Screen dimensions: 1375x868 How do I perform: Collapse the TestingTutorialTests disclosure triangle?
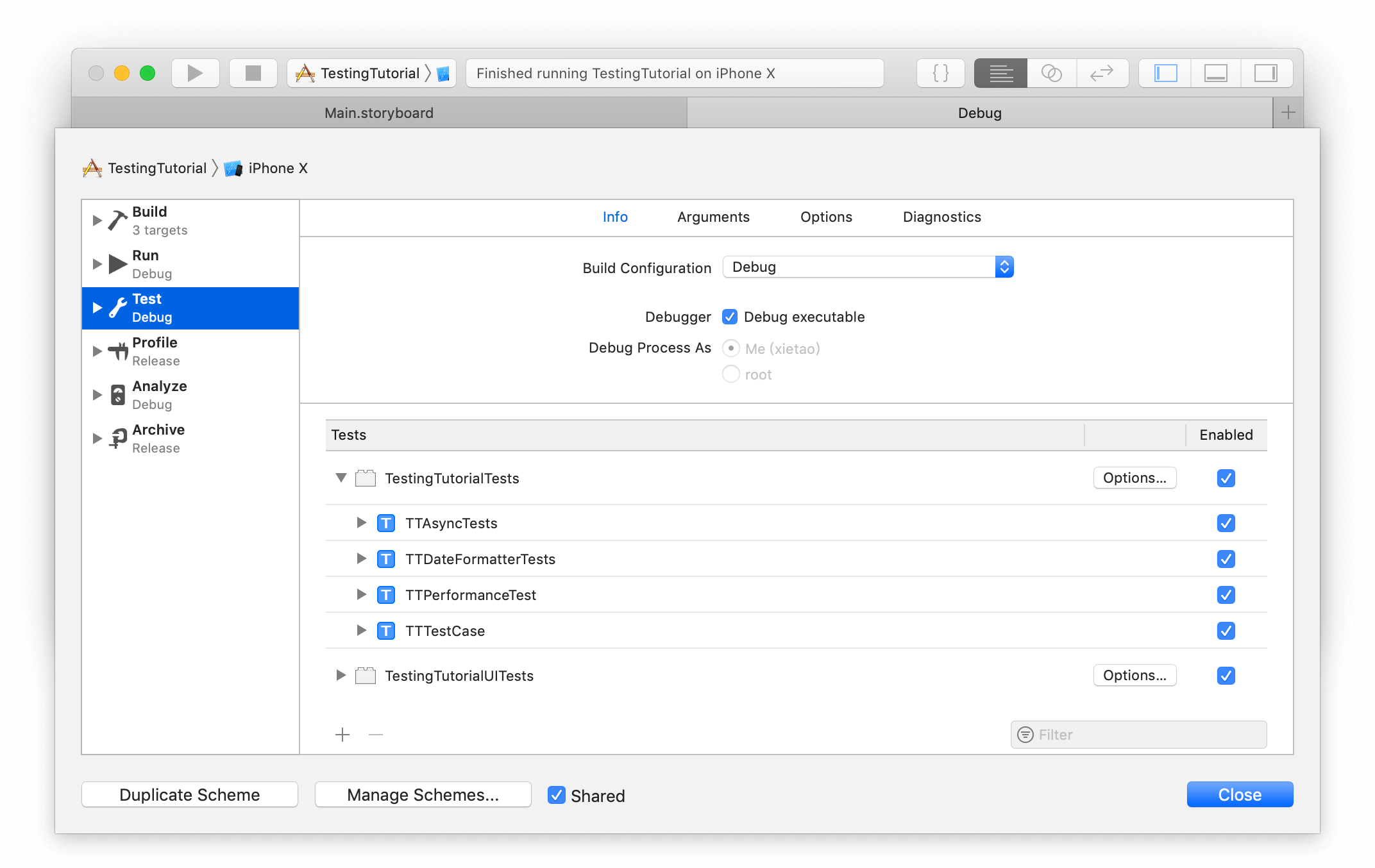click(x=341, y=478)
